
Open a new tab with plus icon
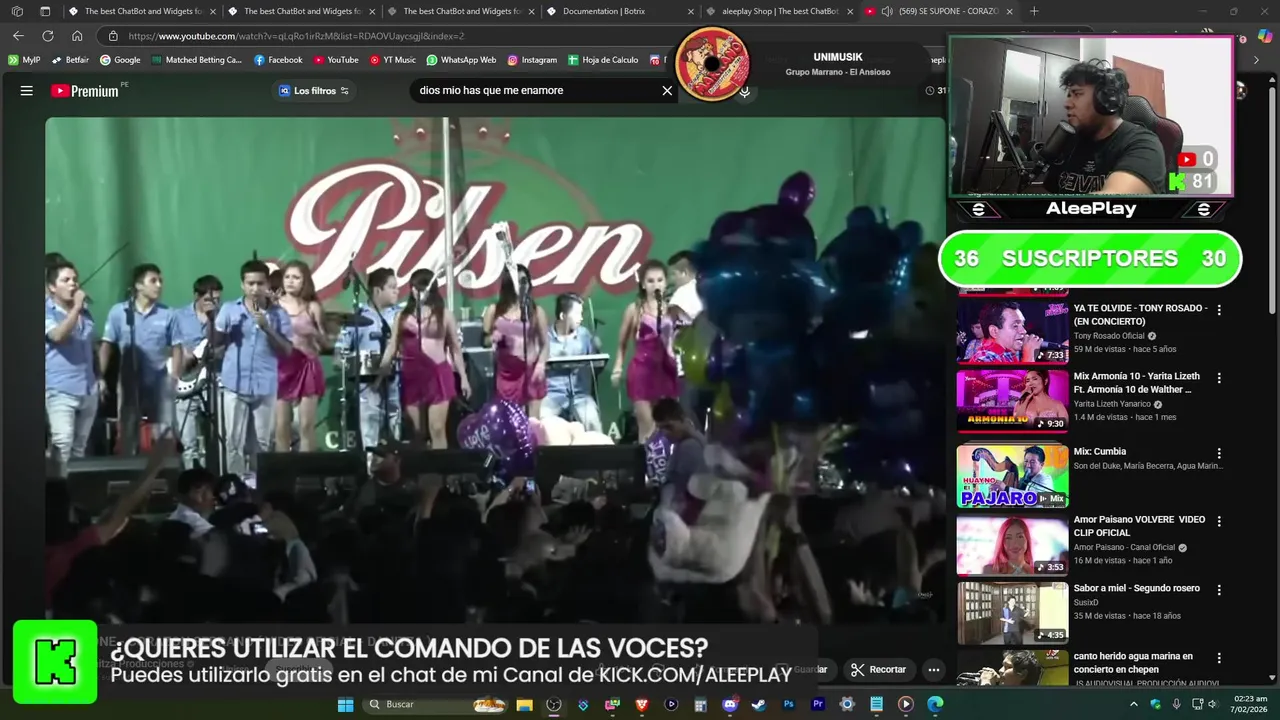pyautogui.click(x=1034, y=11)
